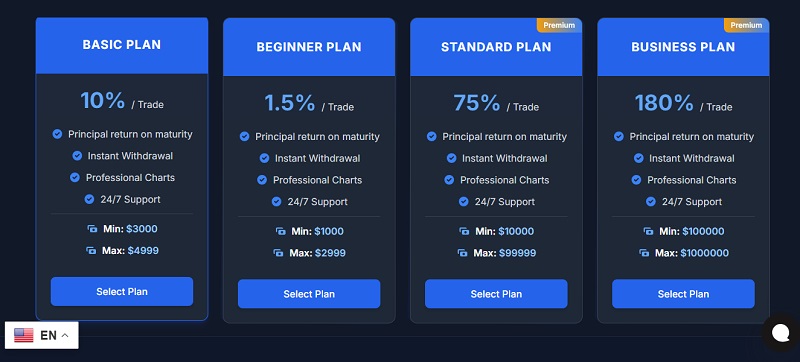
Task: Click the Max deposit icon in Beginner Plan
Action: pyautogui.click(x=278, y=253)
